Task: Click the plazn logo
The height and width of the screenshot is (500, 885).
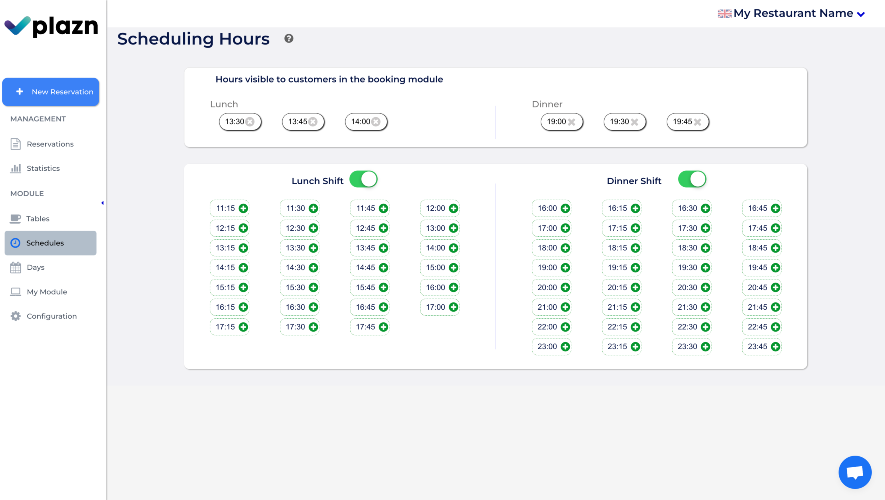Action: [x=51, y=26]
